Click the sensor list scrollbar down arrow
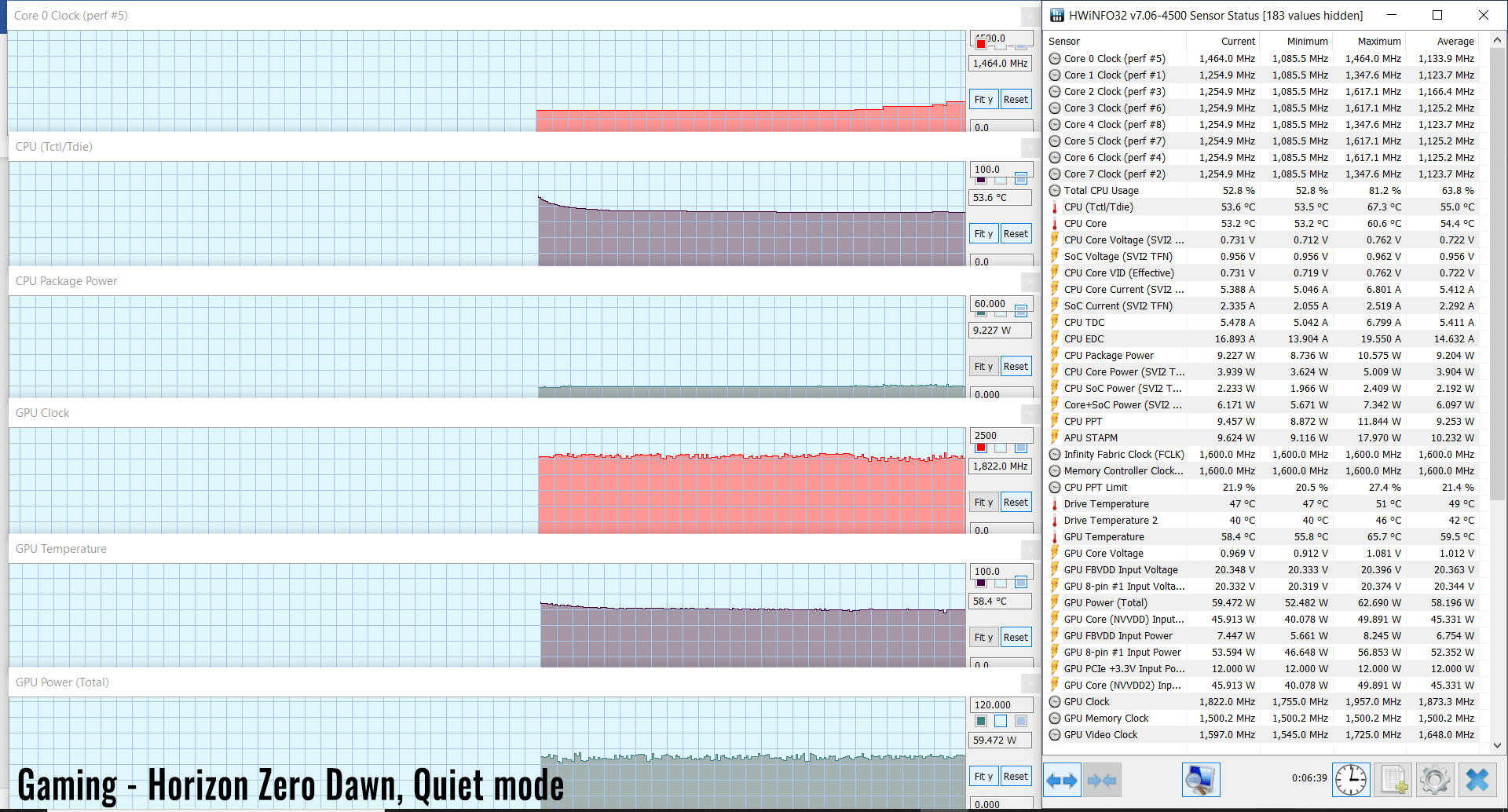This screenshot has width=1508, height=812. (x=1497, y=745)
